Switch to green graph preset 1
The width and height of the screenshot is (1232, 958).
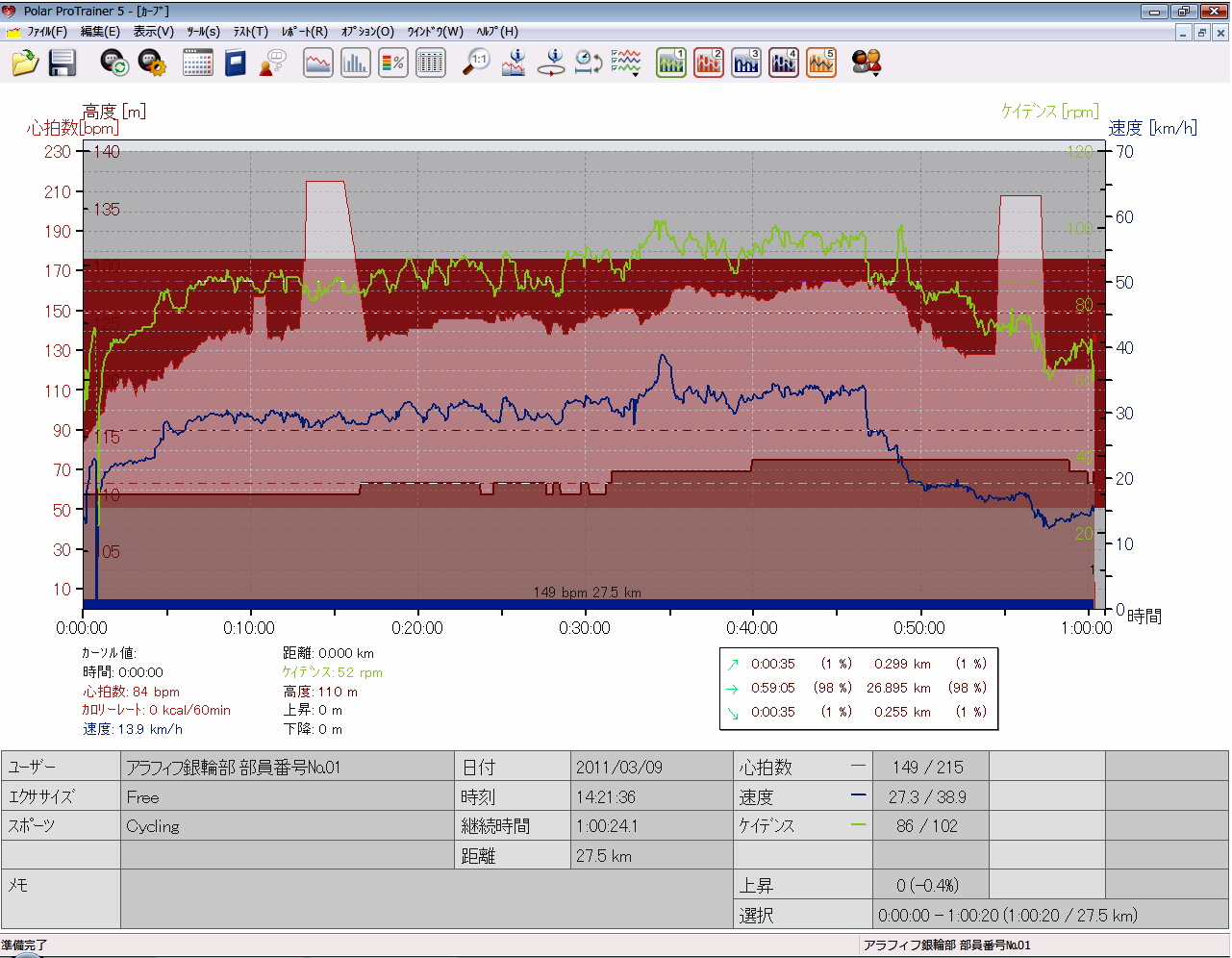pyautogui.click(x=671, y=63)
